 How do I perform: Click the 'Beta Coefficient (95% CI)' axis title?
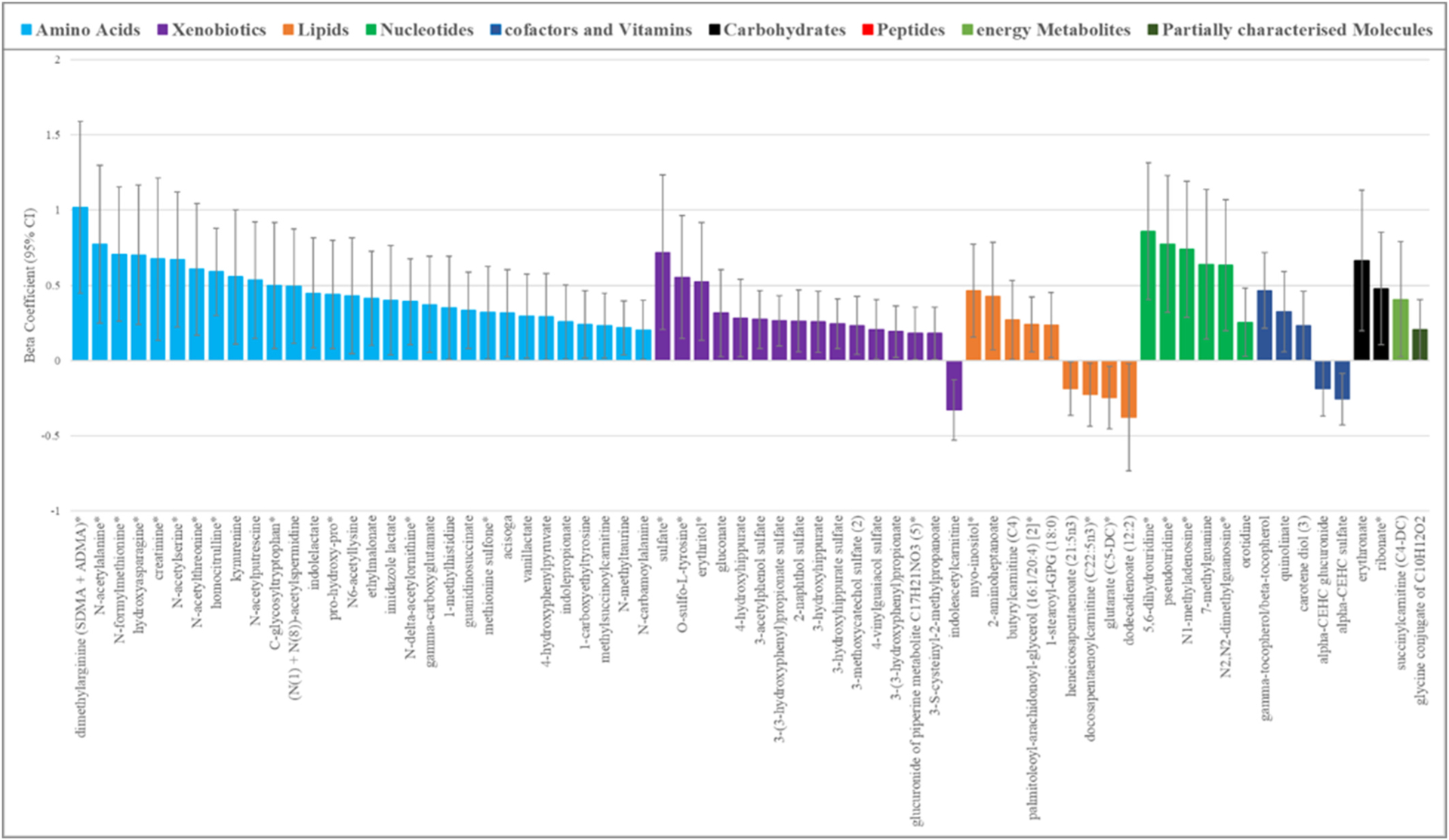click(x=30, y=285)
